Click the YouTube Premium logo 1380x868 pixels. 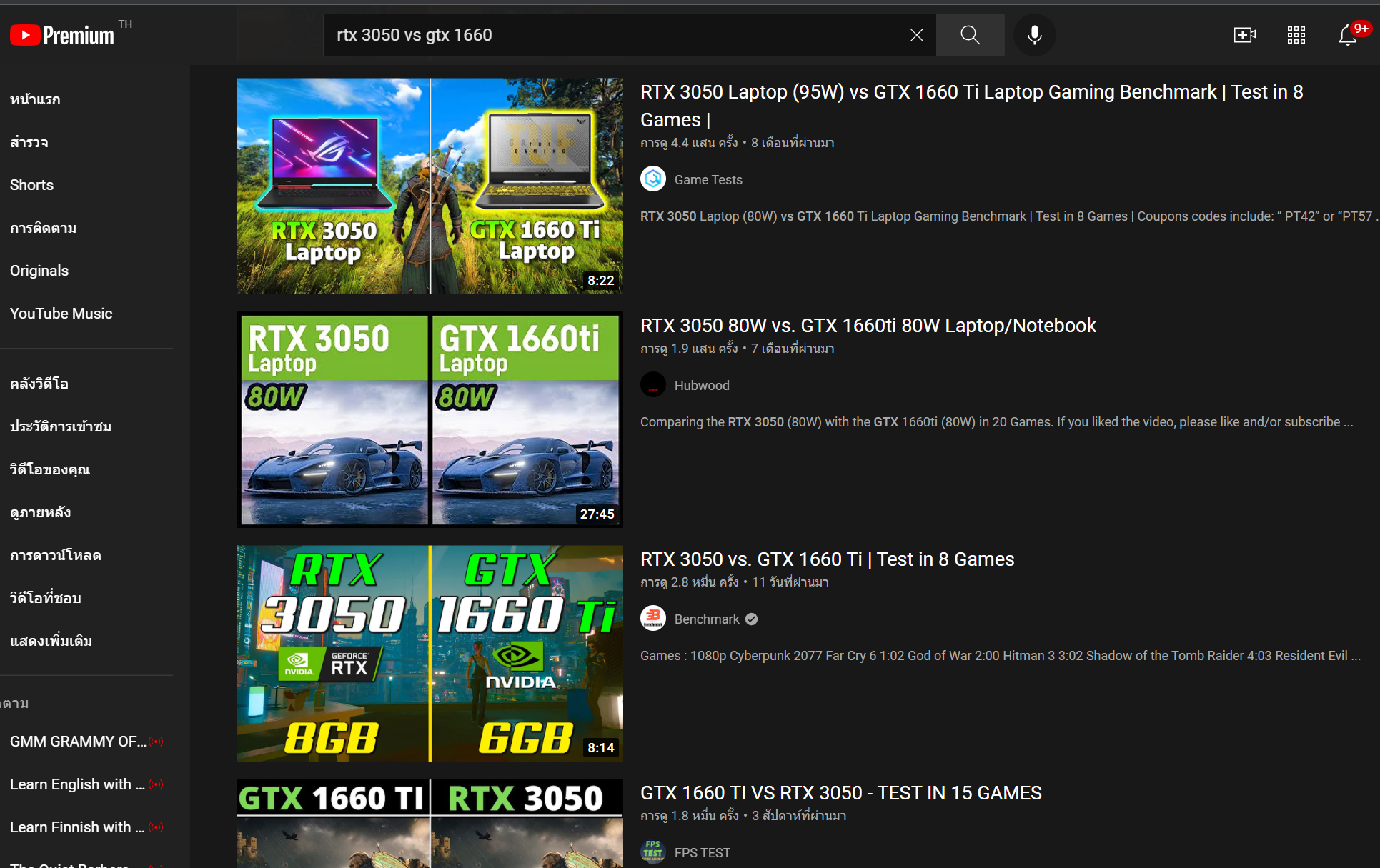click(x=62, y=35)
